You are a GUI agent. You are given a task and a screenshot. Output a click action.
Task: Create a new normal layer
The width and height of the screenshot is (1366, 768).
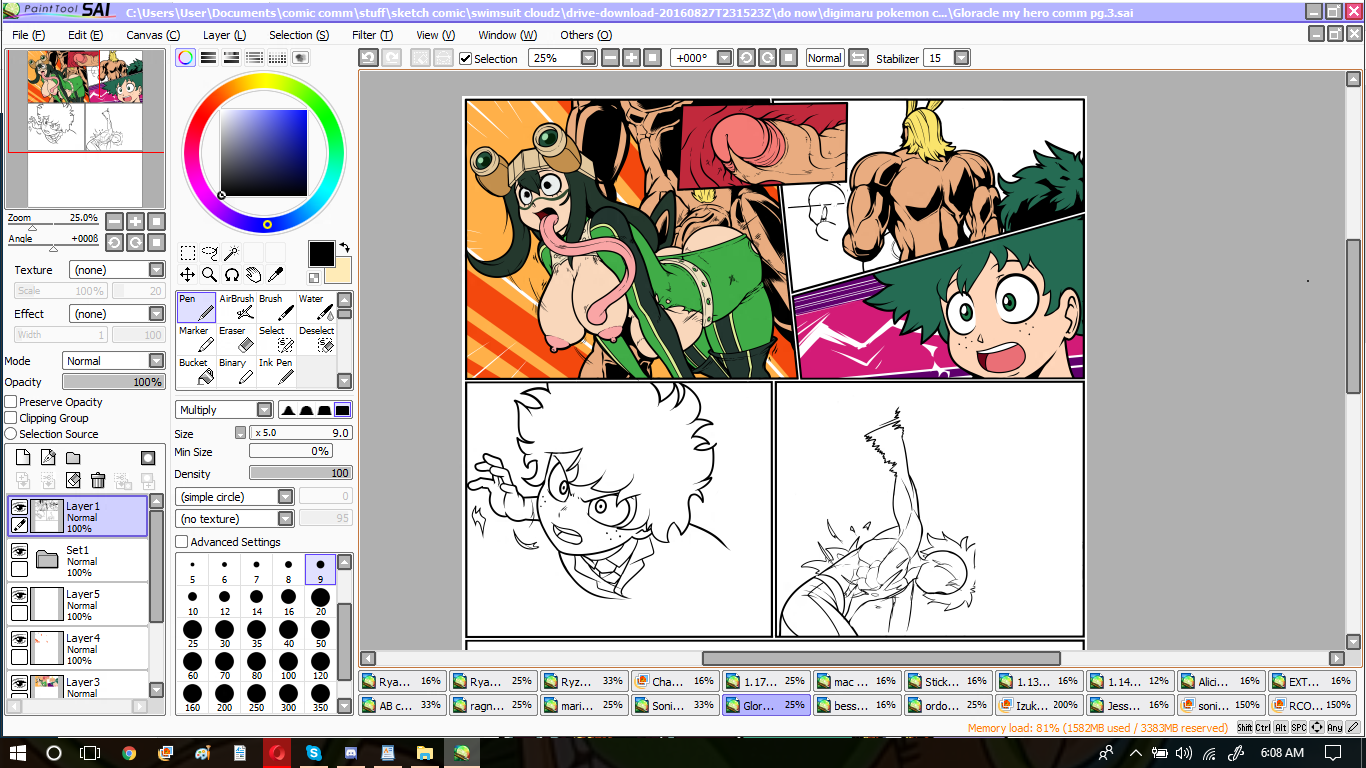tap(23, 458)
